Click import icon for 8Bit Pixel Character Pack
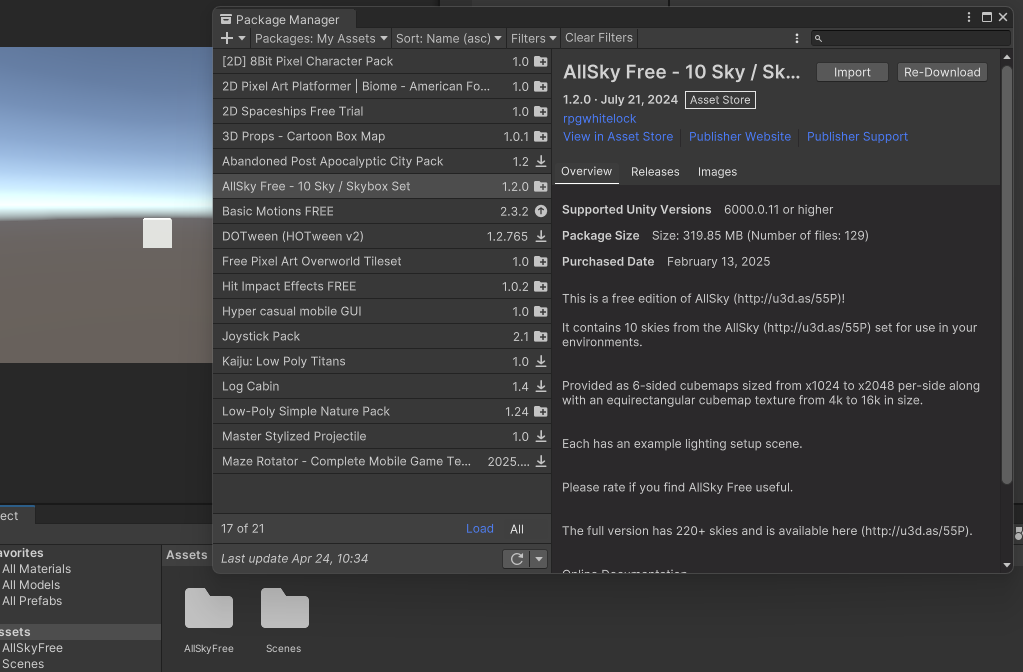The width and height of the screenshot is (1023, 672). pyautogui.click(x=541, y=61)
